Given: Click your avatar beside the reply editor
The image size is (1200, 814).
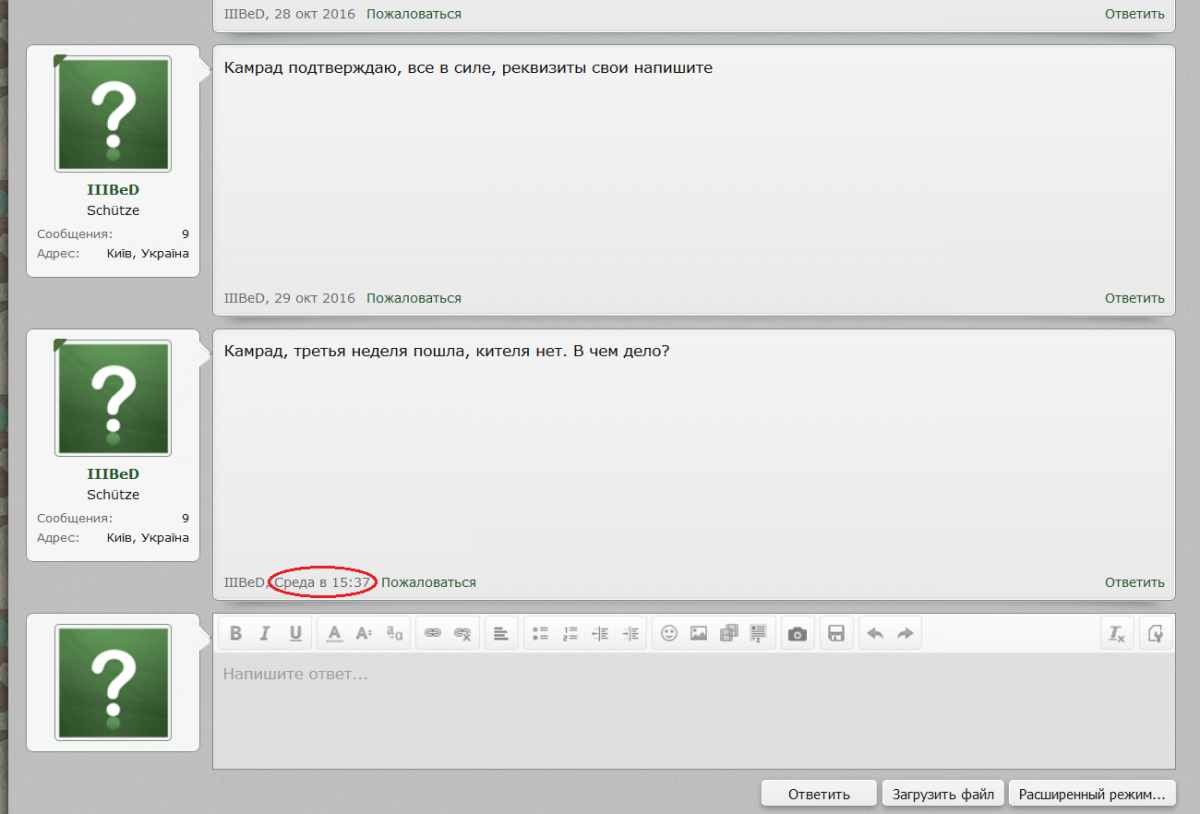Looking at the screenshot, I should click(113, 683).
